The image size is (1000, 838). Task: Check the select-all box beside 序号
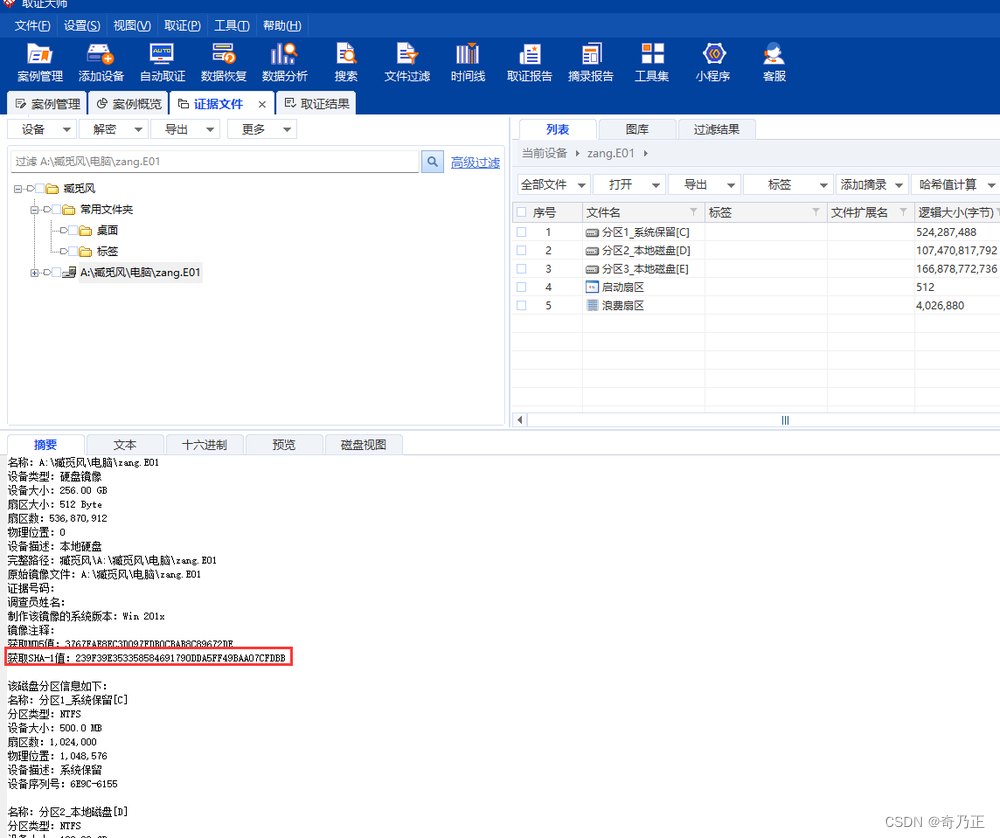pos(521,212)
